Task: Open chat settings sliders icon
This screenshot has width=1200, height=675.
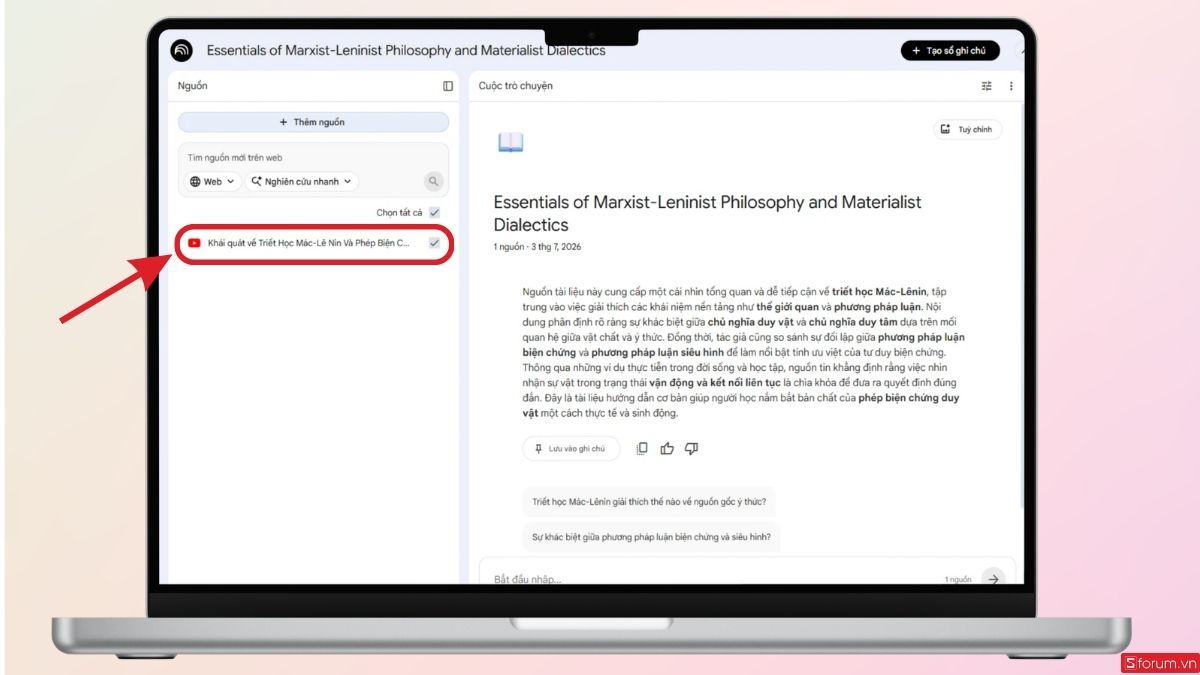Action: pos(987,86)
